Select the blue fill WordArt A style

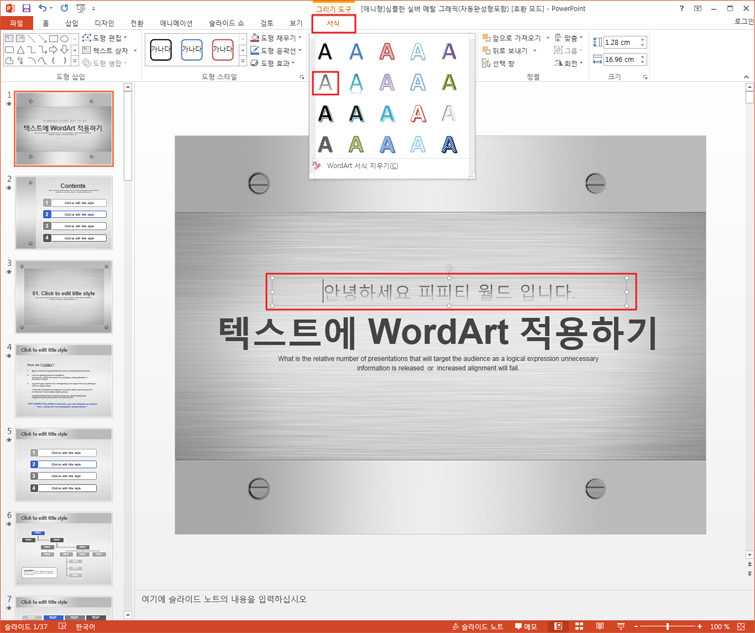click(x=356, y=52)
